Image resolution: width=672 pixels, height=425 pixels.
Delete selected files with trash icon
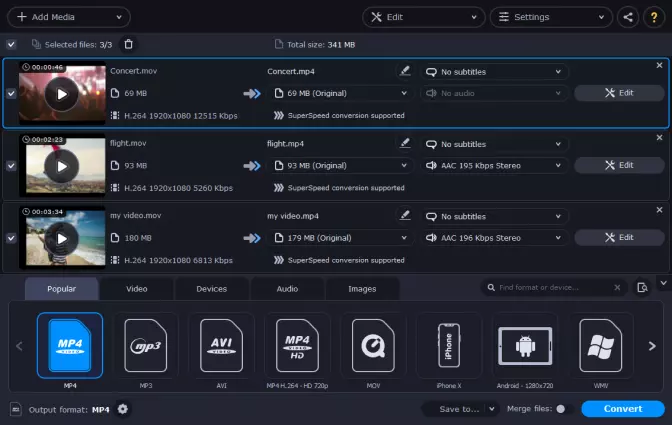coord(128,44)
